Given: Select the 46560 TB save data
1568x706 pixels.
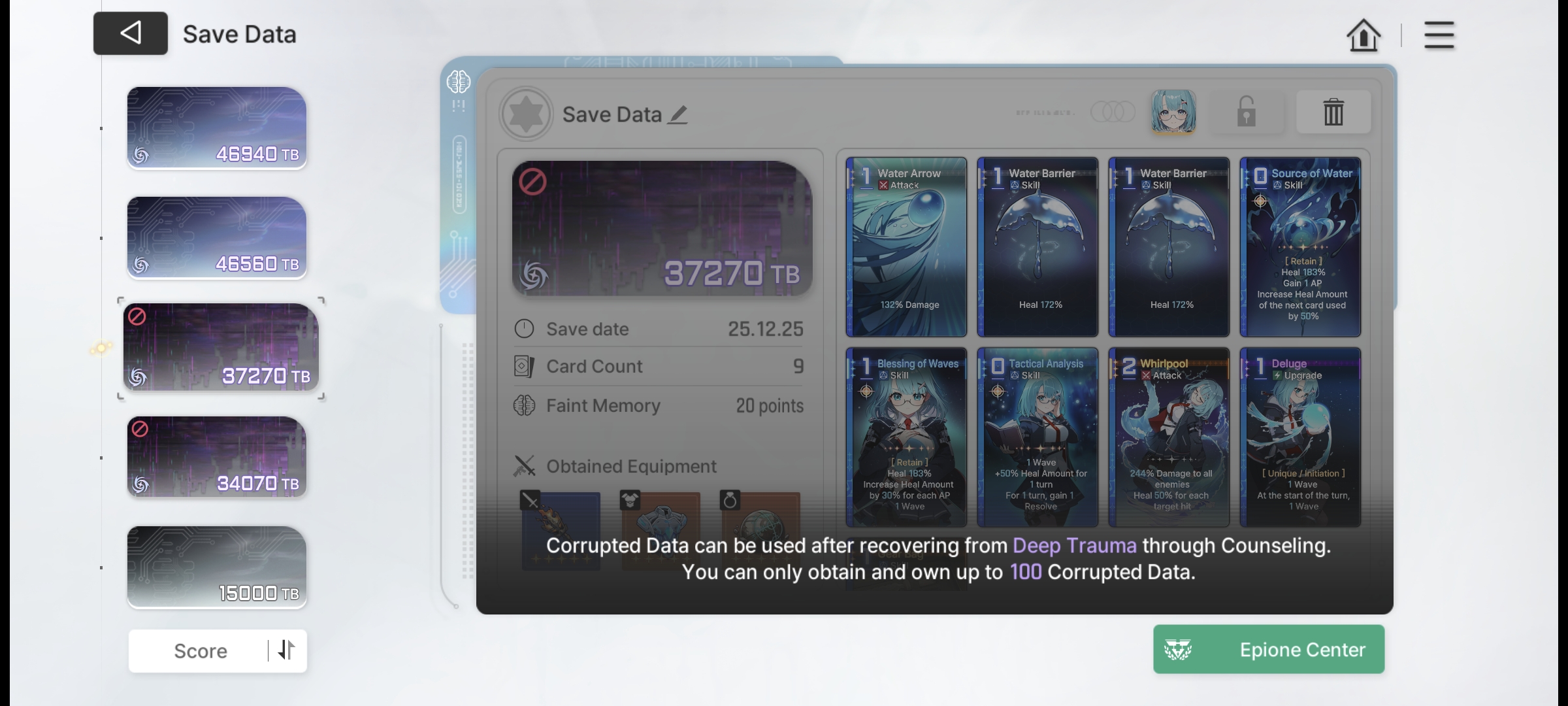Looking at the screenshot, I should (x=217, y=238).
